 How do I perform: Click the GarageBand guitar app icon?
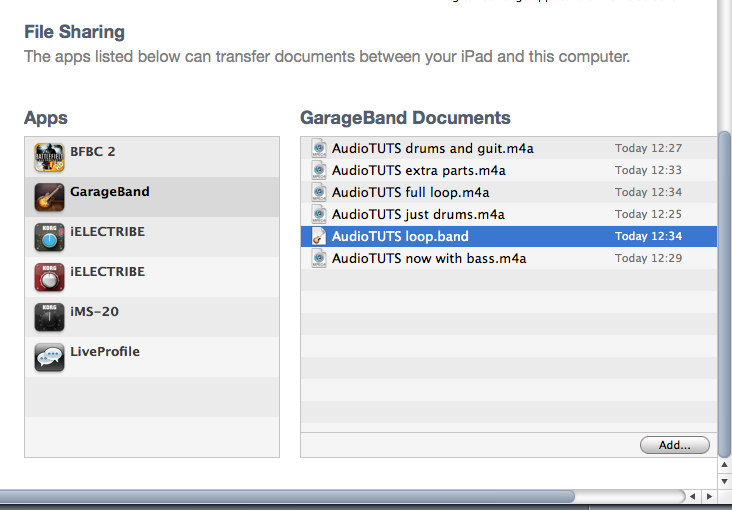pos(49,197)
